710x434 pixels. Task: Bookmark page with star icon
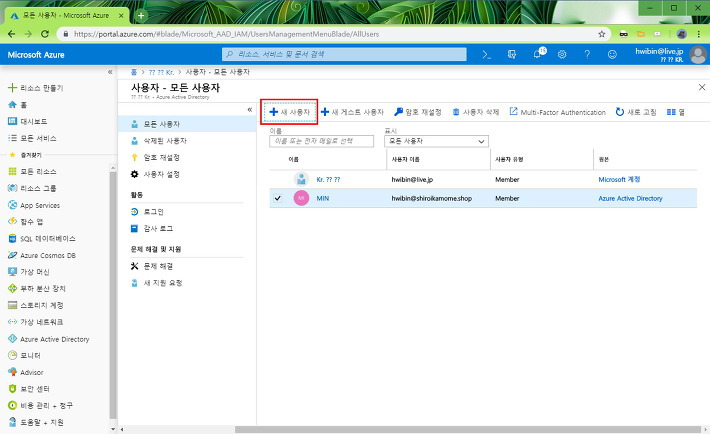[x=601, y=34]
